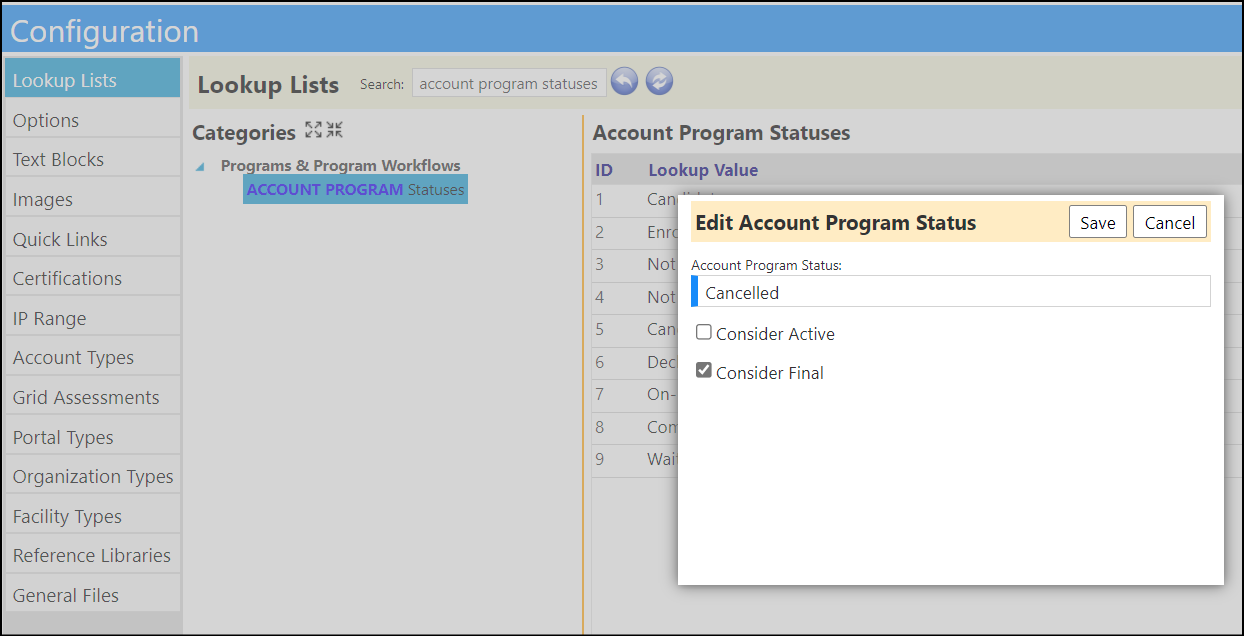Select row with ID 9
Screen dimensions: 1244x636
click(634, 459)
